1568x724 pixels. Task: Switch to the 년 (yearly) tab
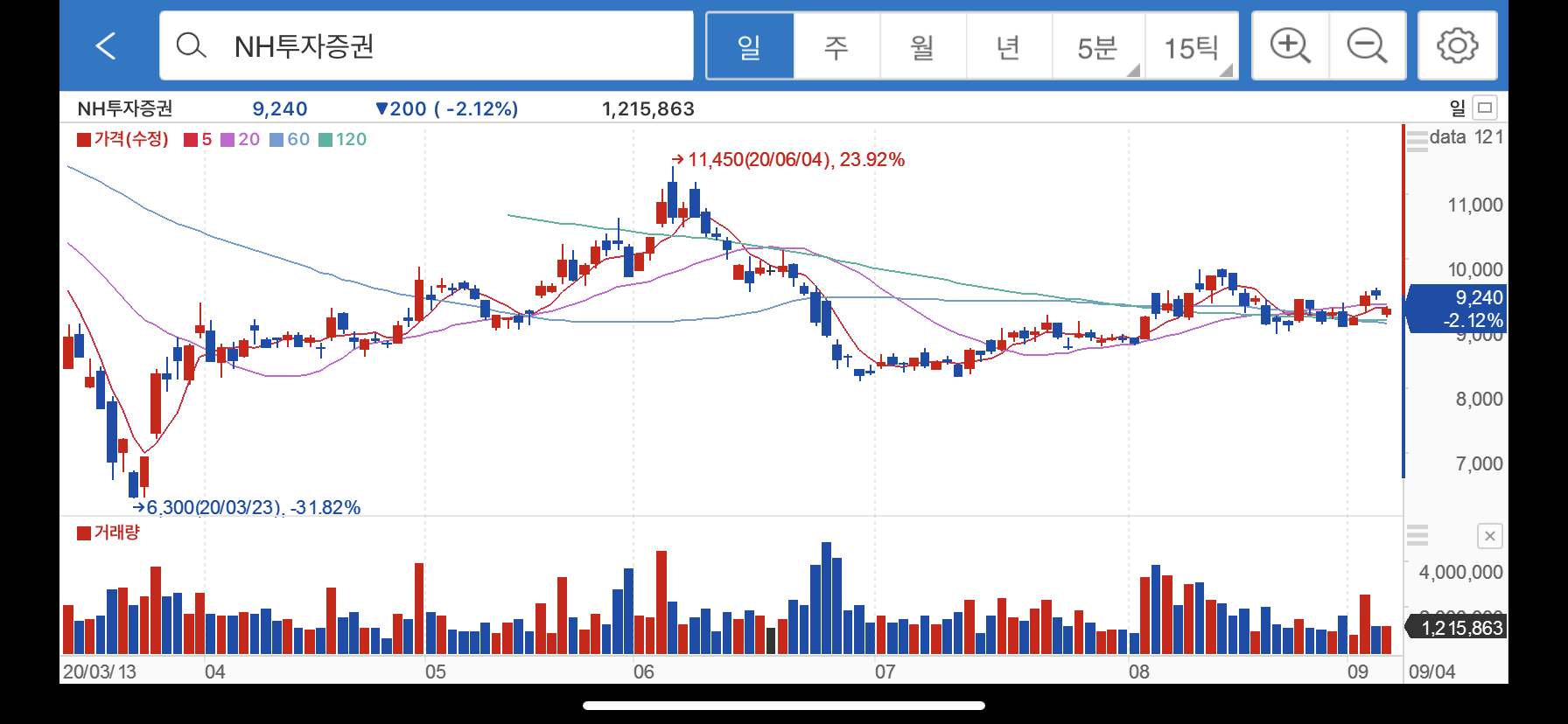[x=1008, y=46]
